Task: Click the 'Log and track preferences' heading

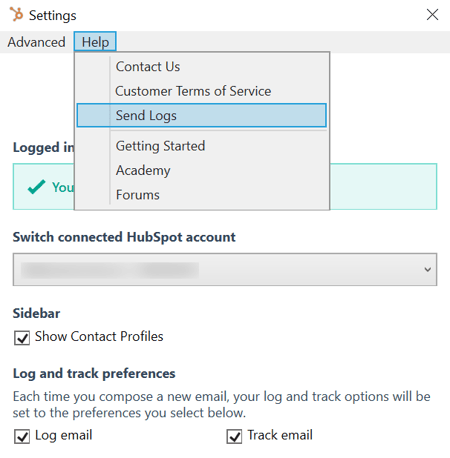Action: click(94, 373)
